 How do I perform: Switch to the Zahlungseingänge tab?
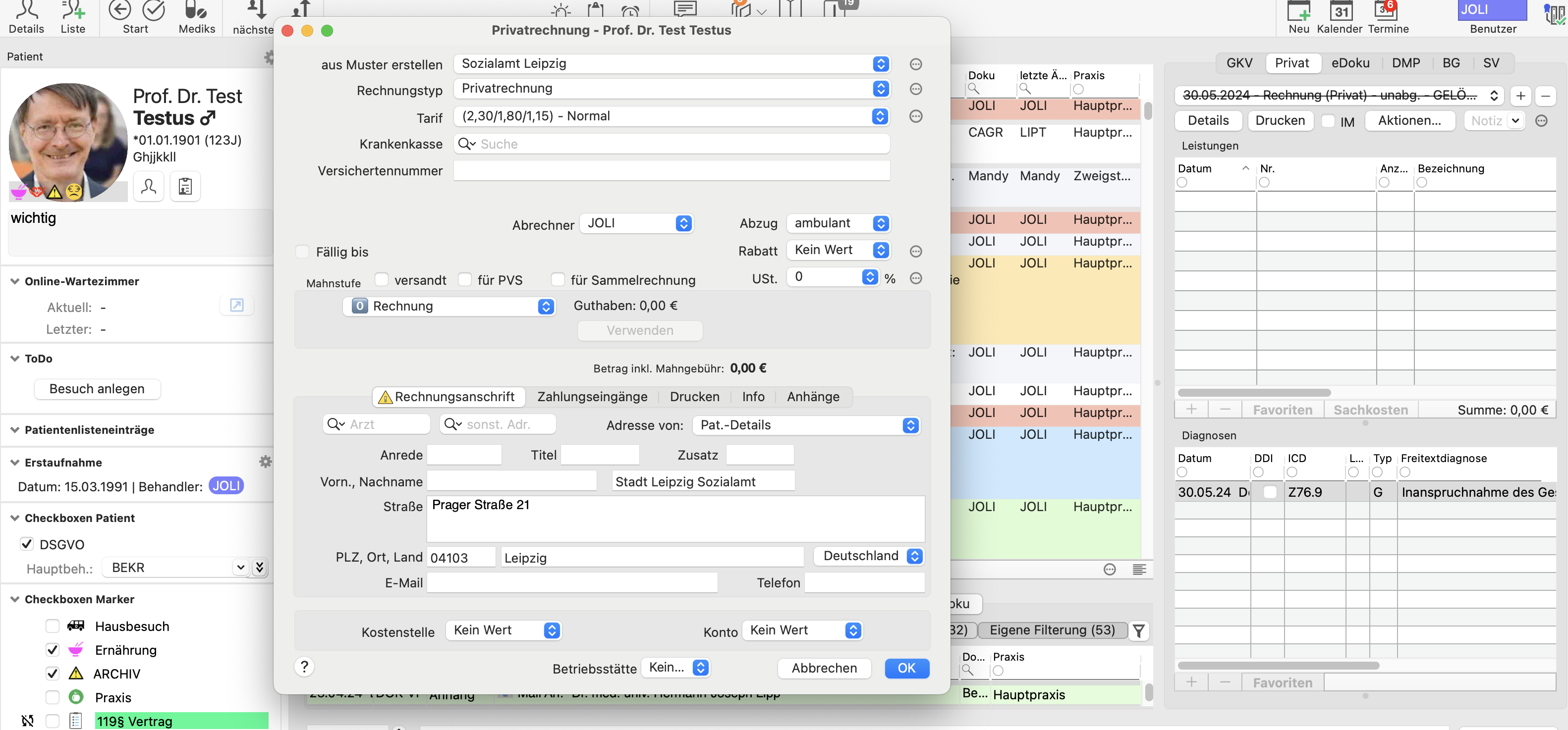coord(592,397)
